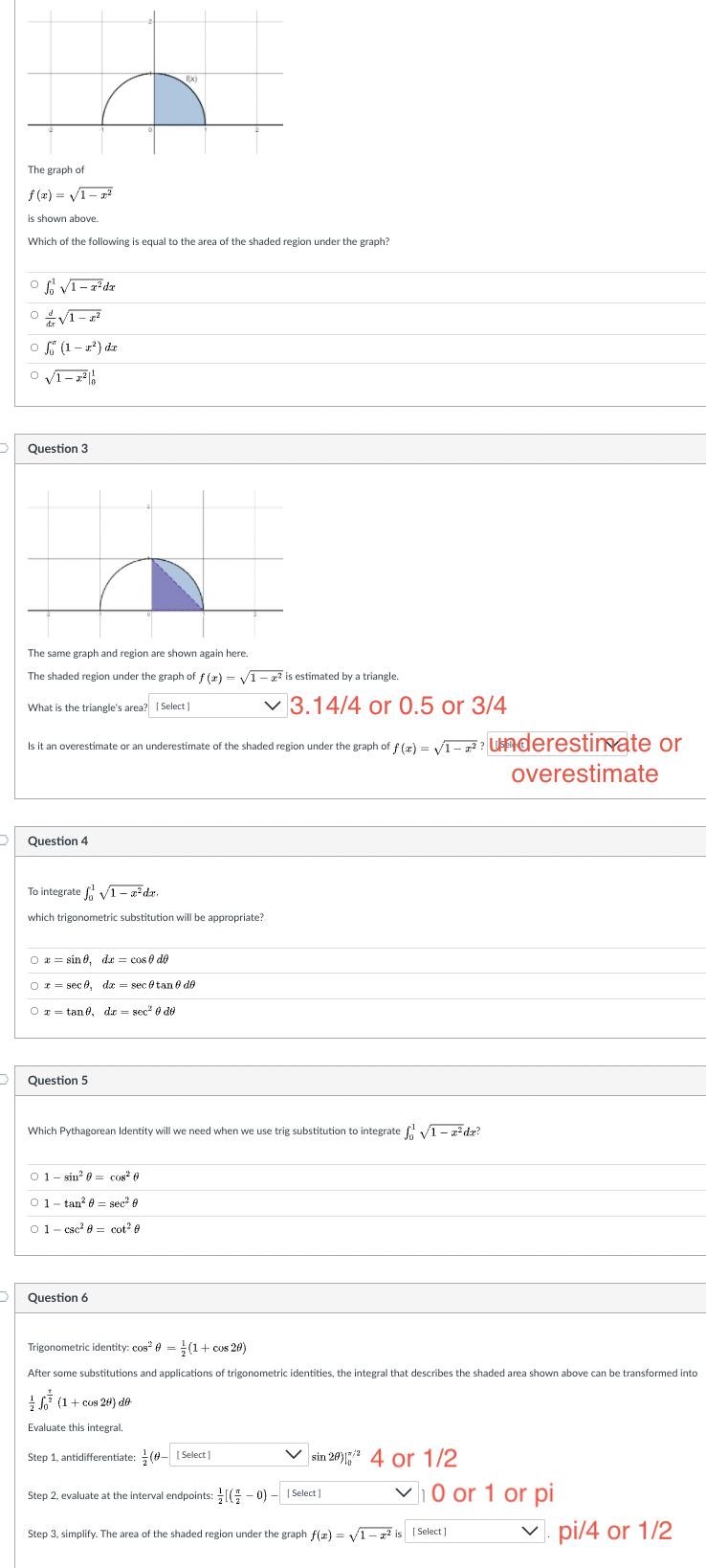
Task: Click 'The same graph and region are shown again here.'
Action: (x=138, y=653)
